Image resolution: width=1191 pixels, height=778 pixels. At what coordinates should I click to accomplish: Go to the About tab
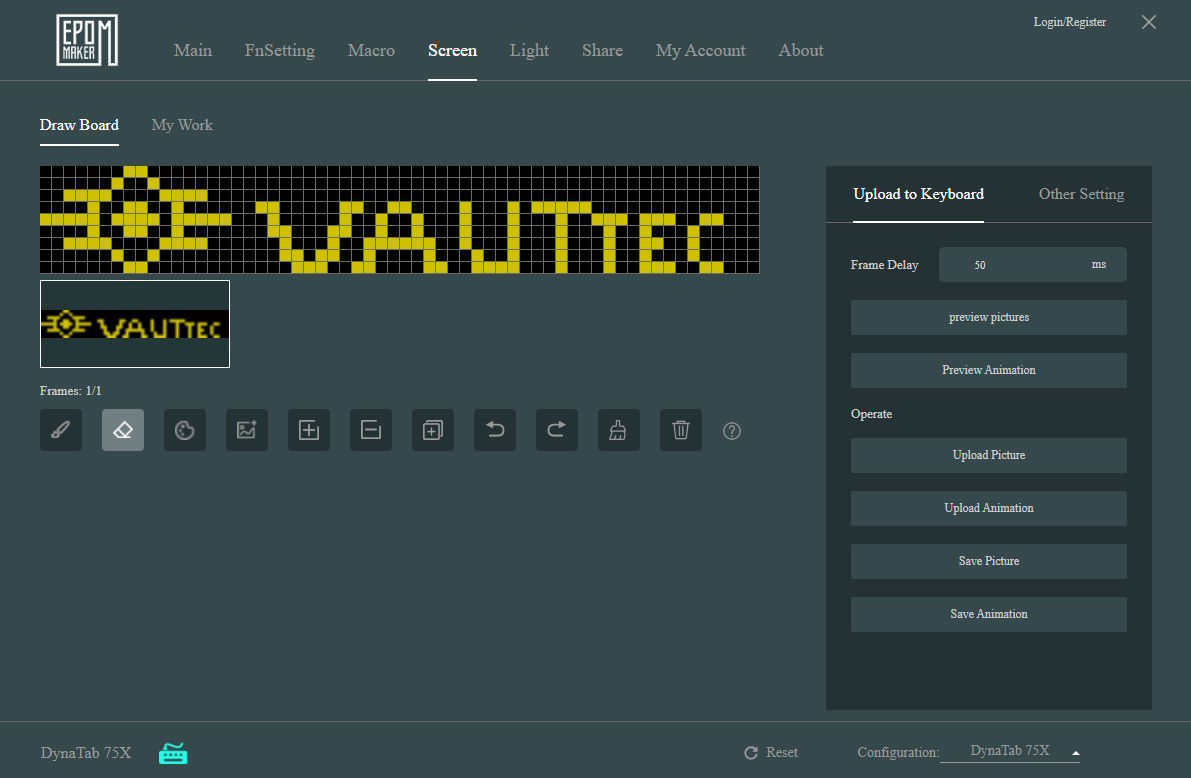tap(801, 50)
